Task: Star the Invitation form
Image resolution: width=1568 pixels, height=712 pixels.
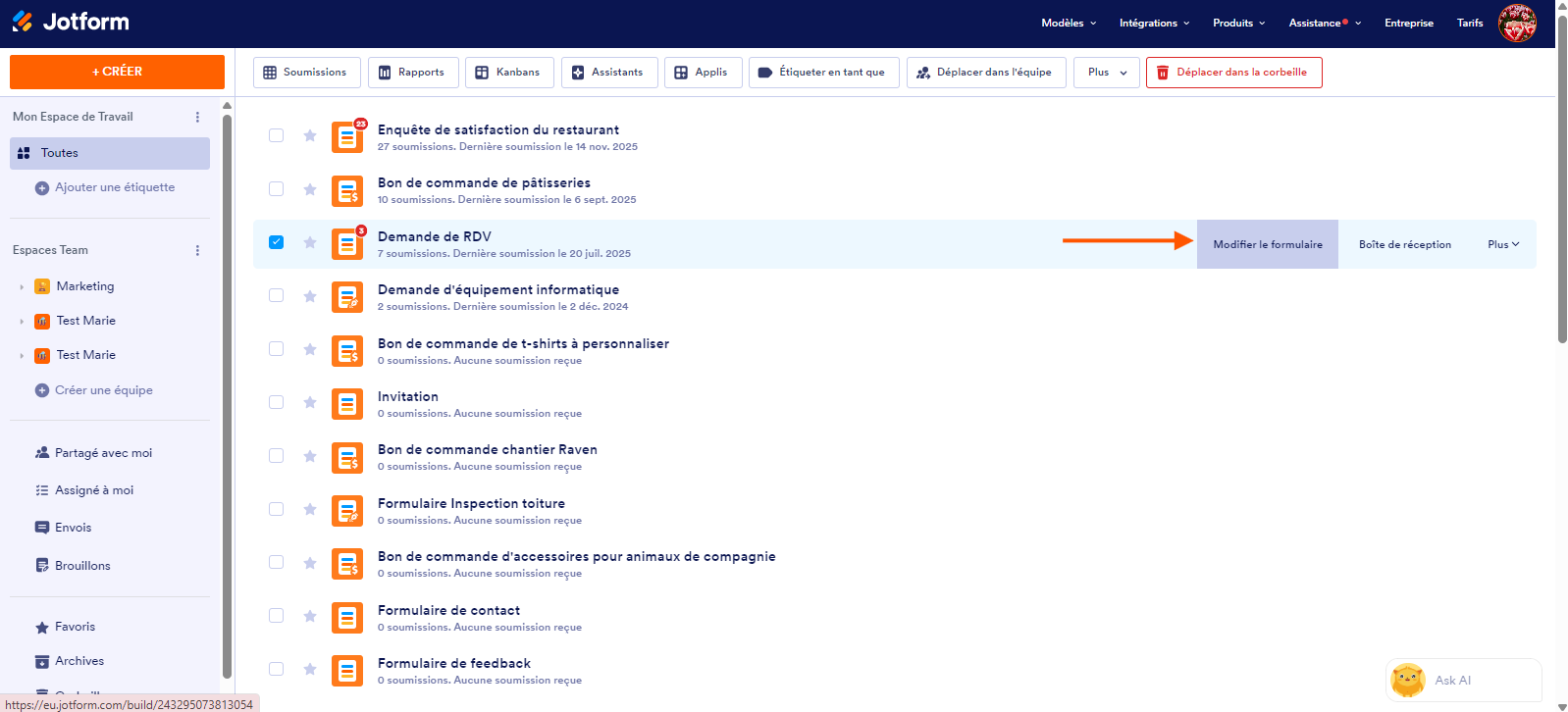Action: coord(310,402)
